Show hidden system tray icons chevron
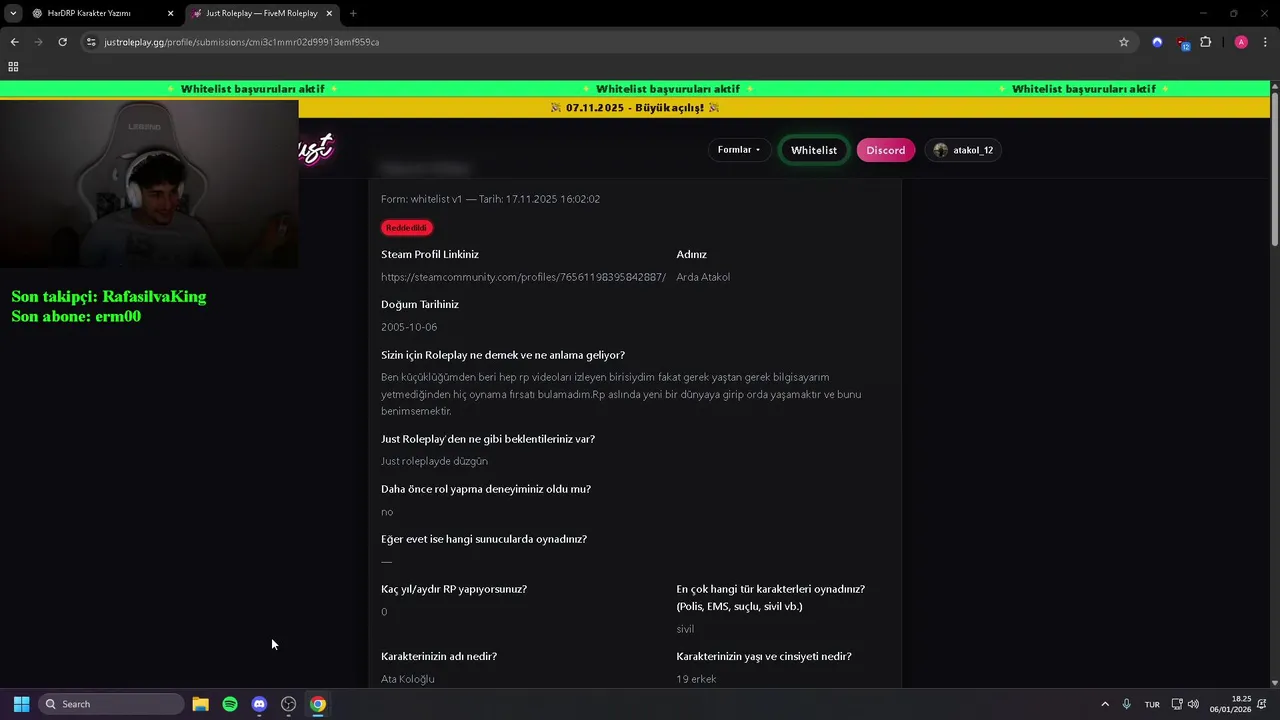 [x=1105, y=704]
